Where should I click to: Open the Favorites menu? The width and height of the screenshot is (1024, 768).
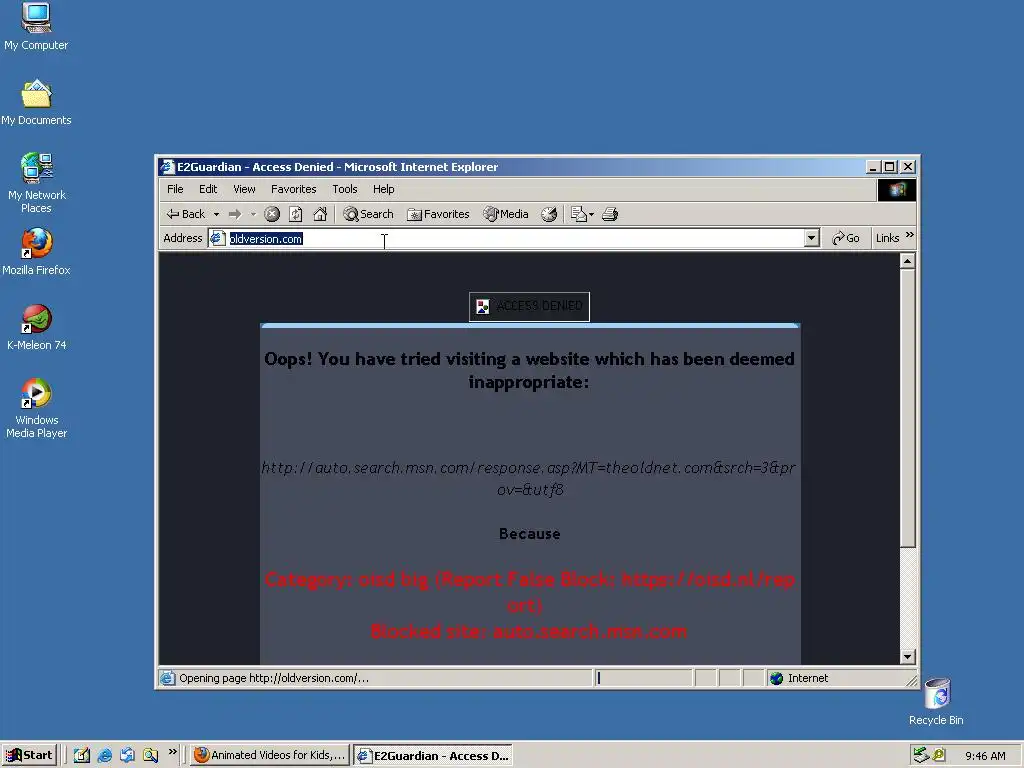click(x=293, y=189)
